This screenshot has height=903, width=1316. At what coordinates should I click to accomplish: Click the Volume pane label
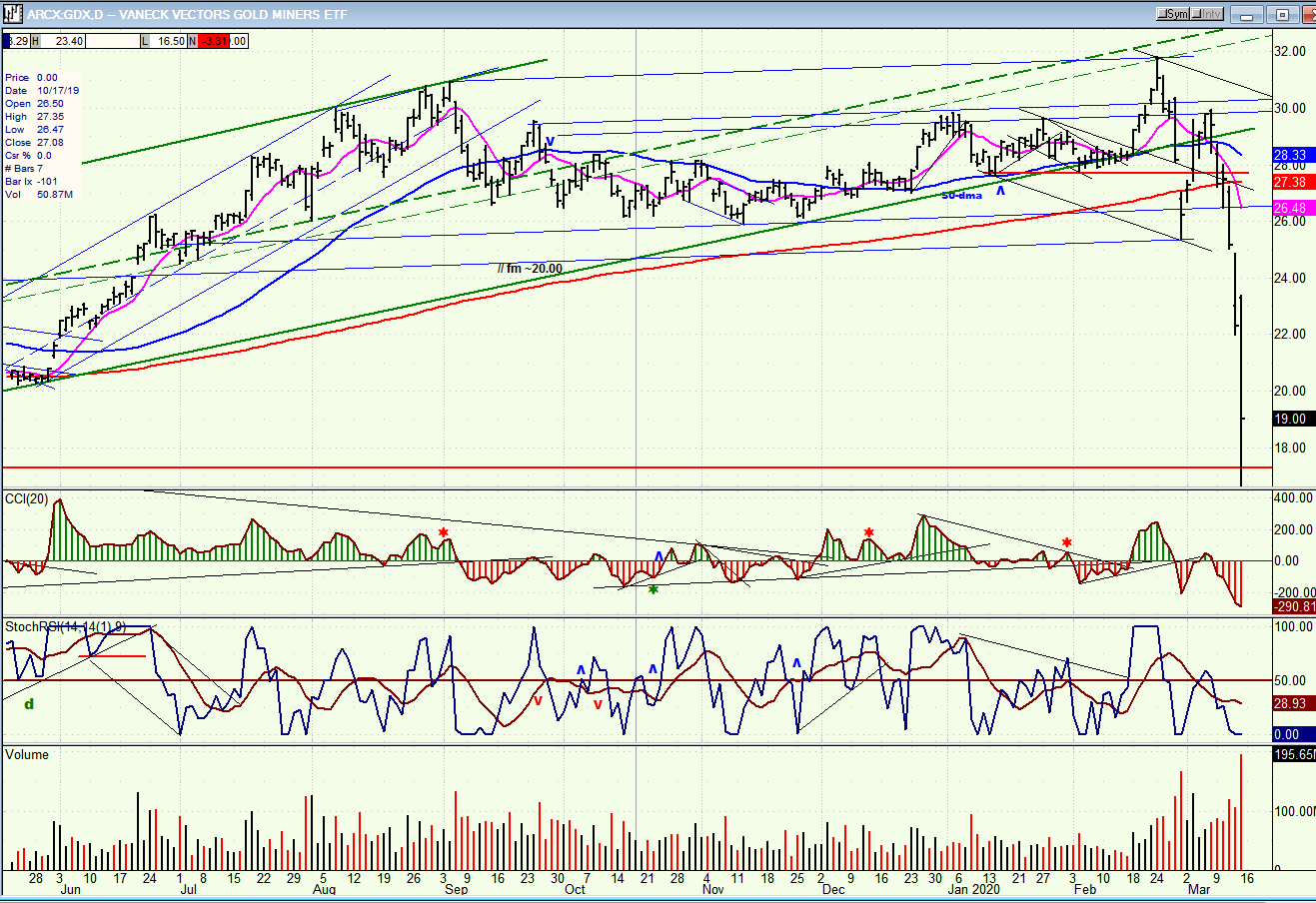click(x=27, y=754)
